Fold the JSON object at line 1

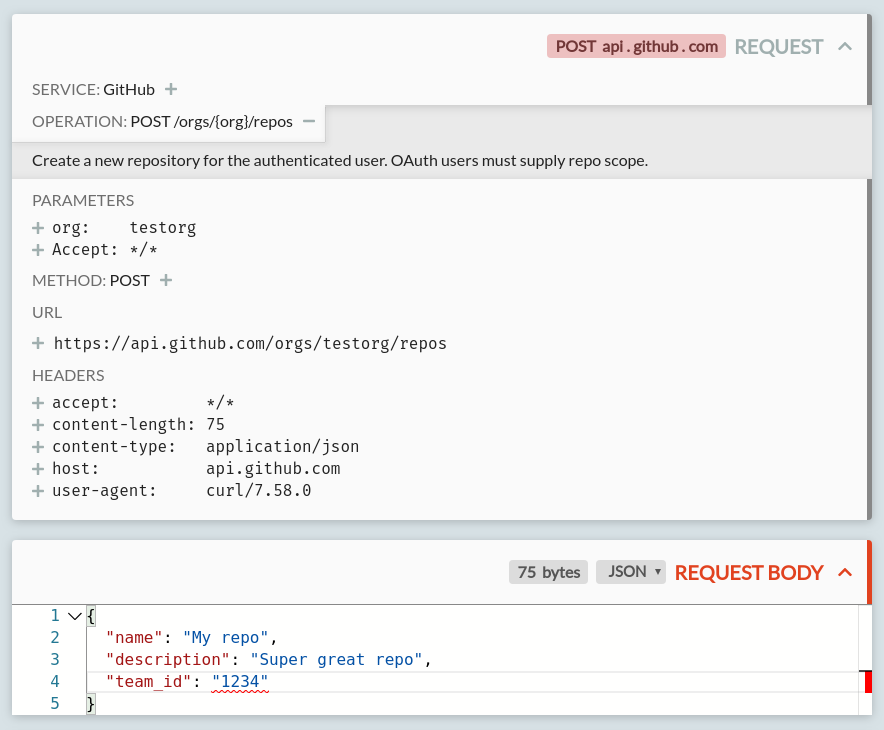74,616
